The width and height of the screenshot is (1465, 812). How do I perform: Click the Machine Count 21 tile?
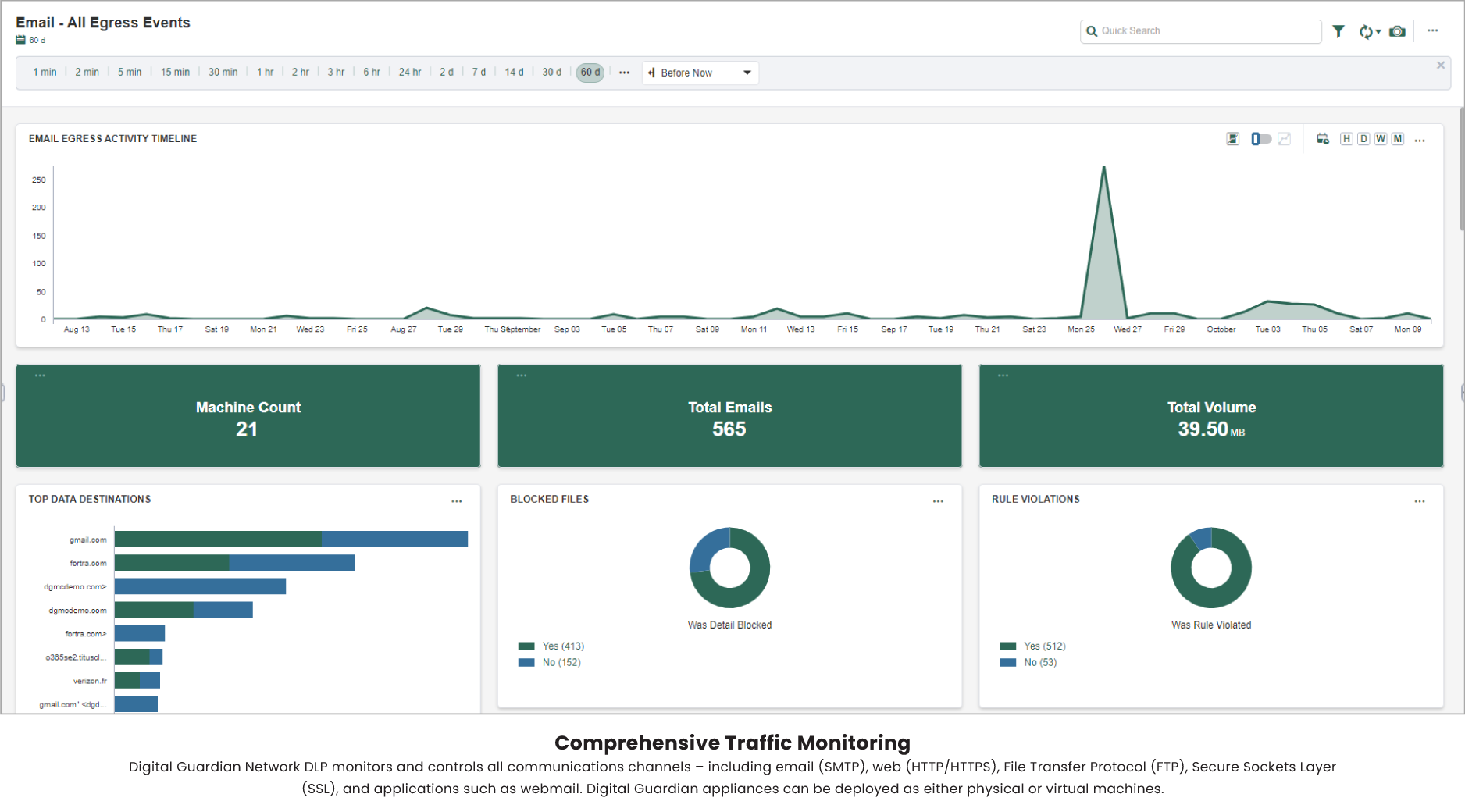pyautogui.click(x=248, y=416)
